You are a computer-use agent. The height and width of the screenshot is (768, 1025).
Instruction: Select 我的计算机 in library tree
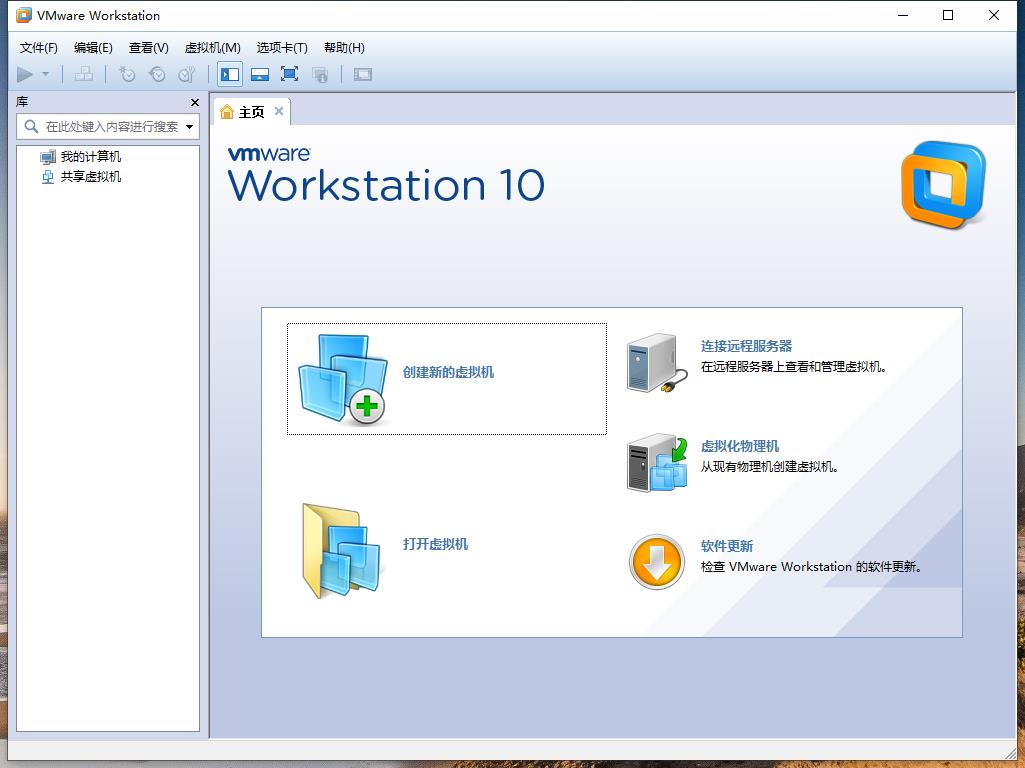(x=90, y=157)
